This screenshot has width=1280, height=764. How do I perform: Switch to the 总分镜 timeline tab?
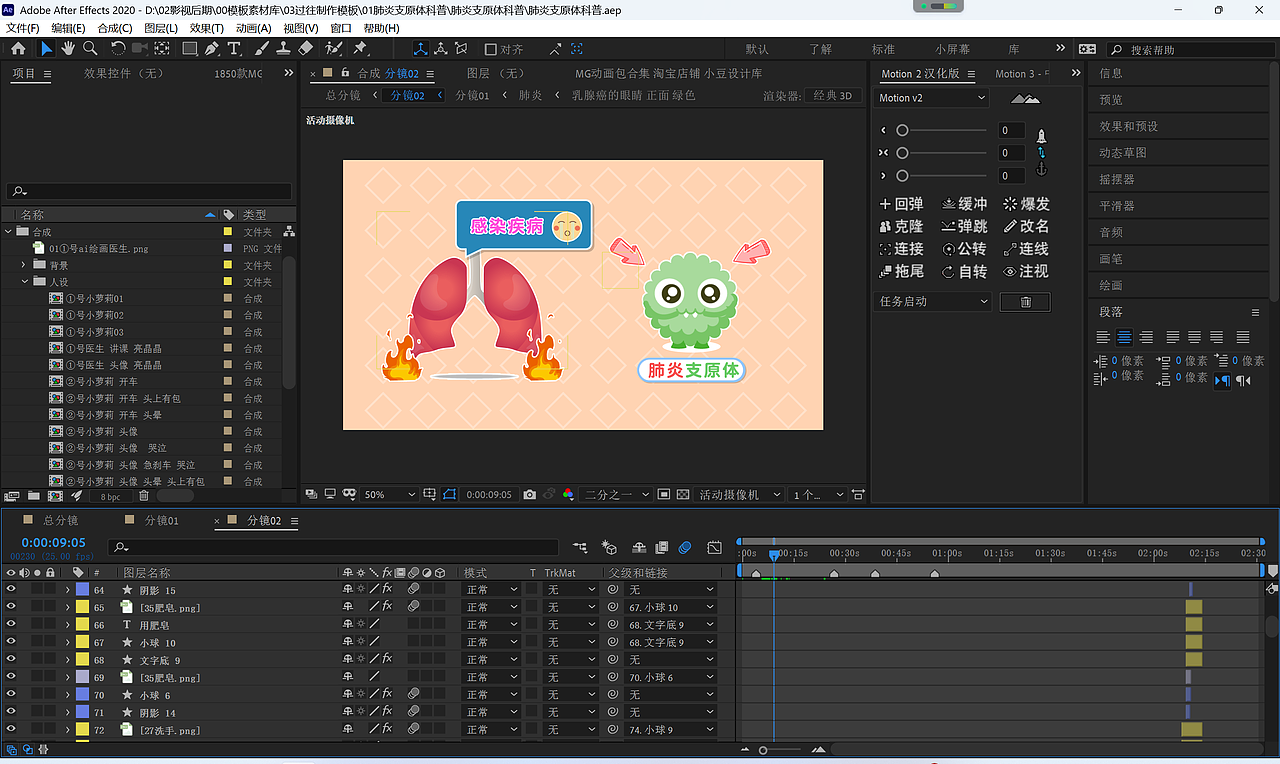coord(60,520)
